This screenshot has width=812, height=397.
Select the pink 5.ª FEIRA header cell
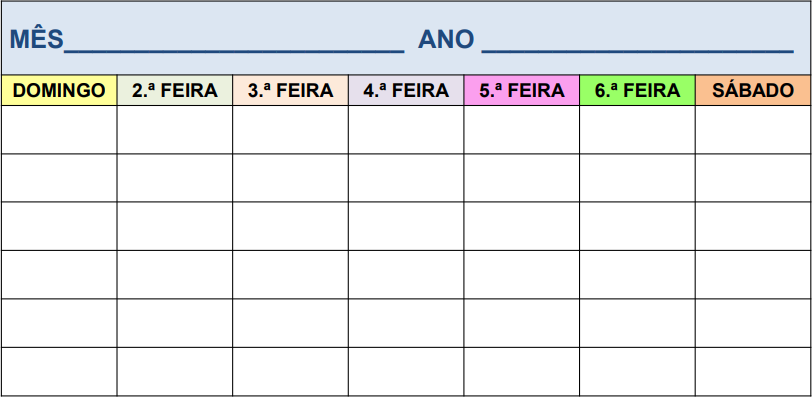click(x=521, y=91)
